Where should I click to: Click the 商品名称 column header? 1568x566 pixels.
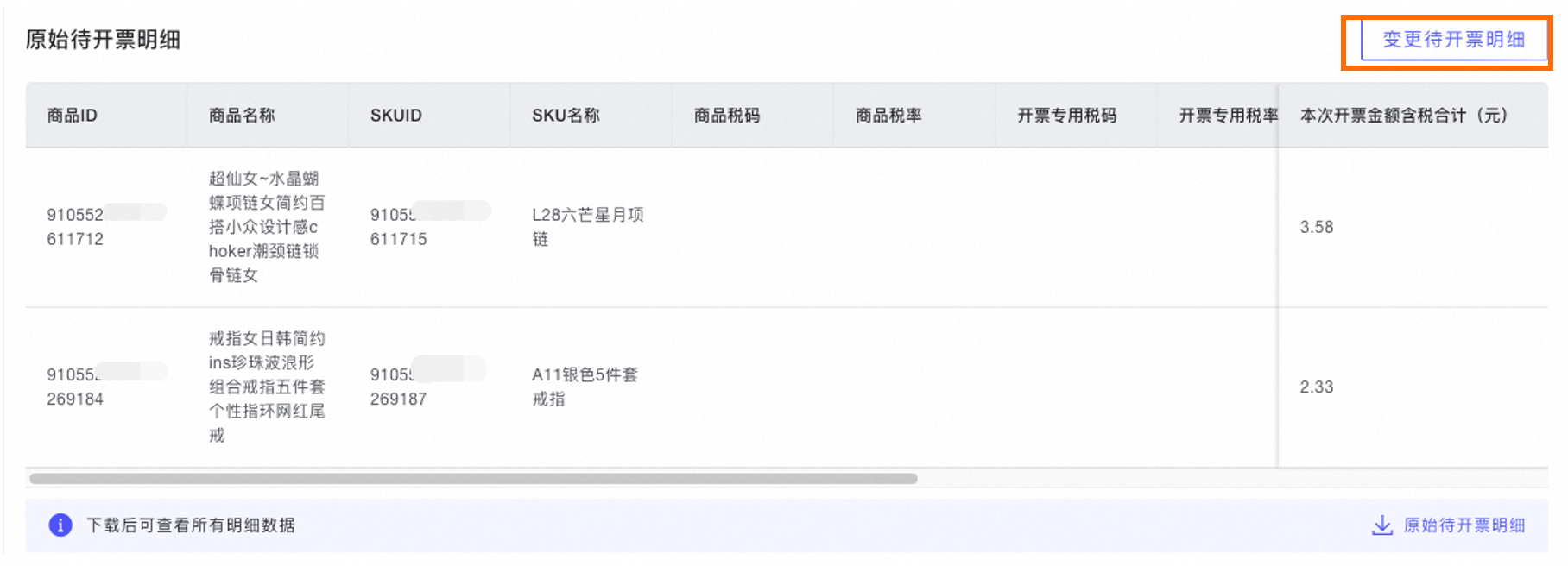point(242,116)
